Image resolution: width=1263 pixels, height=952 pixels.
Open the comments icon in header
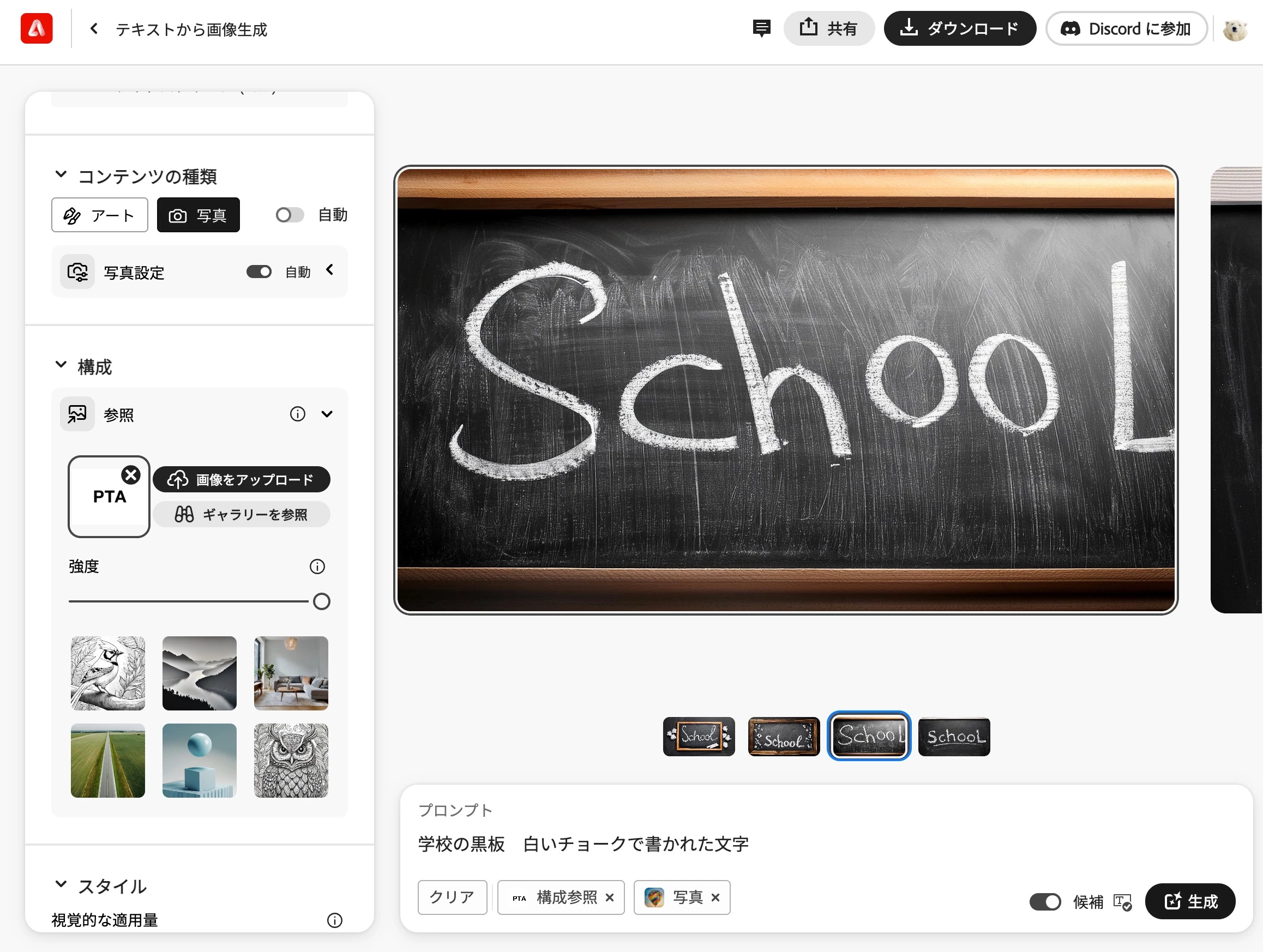tap(761, 28)
